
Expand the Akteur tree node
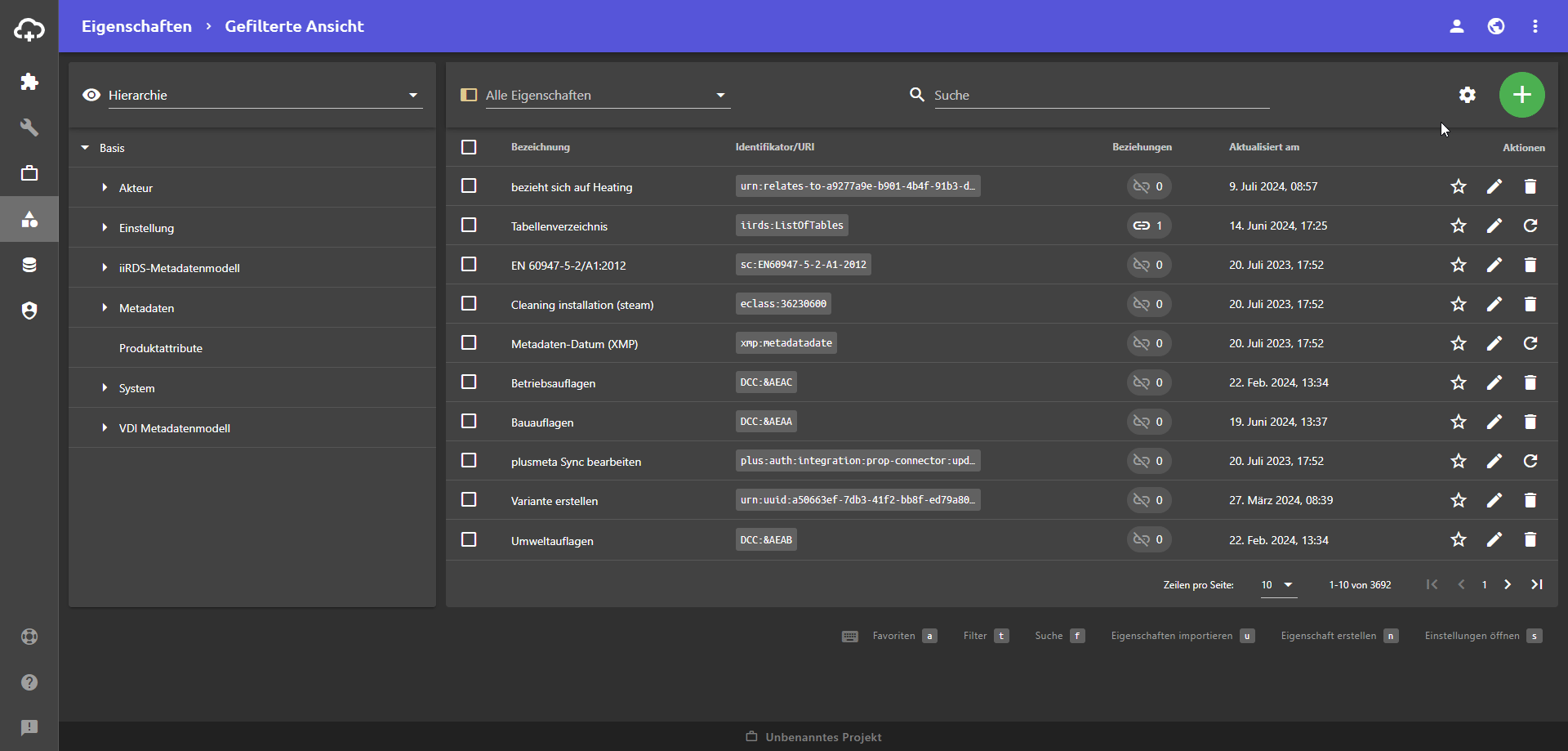(x=105, y=188)
